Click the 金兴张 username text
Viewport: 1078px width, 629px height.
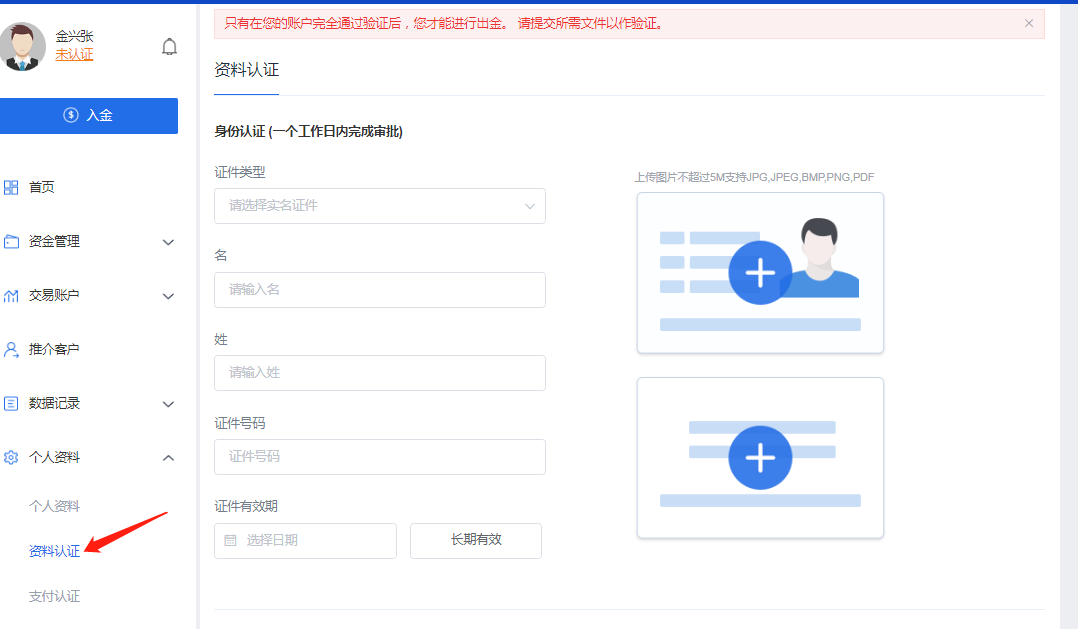pyautogui.click(x=74, y=36)
